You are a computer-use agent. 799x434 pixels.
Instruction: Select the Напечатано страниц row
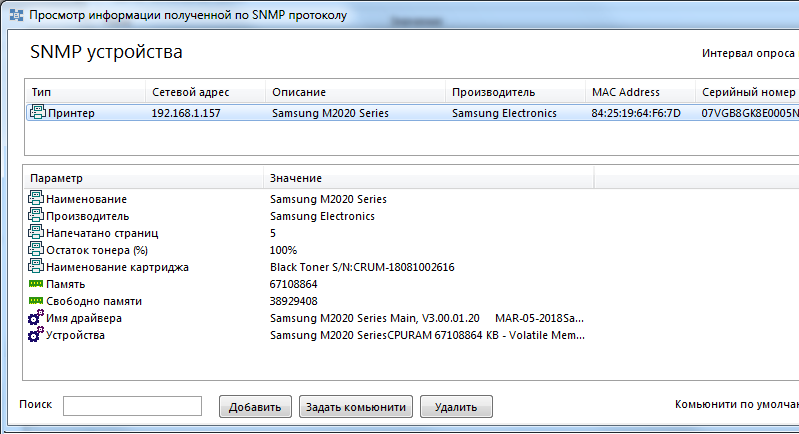[x=102, y=233]
